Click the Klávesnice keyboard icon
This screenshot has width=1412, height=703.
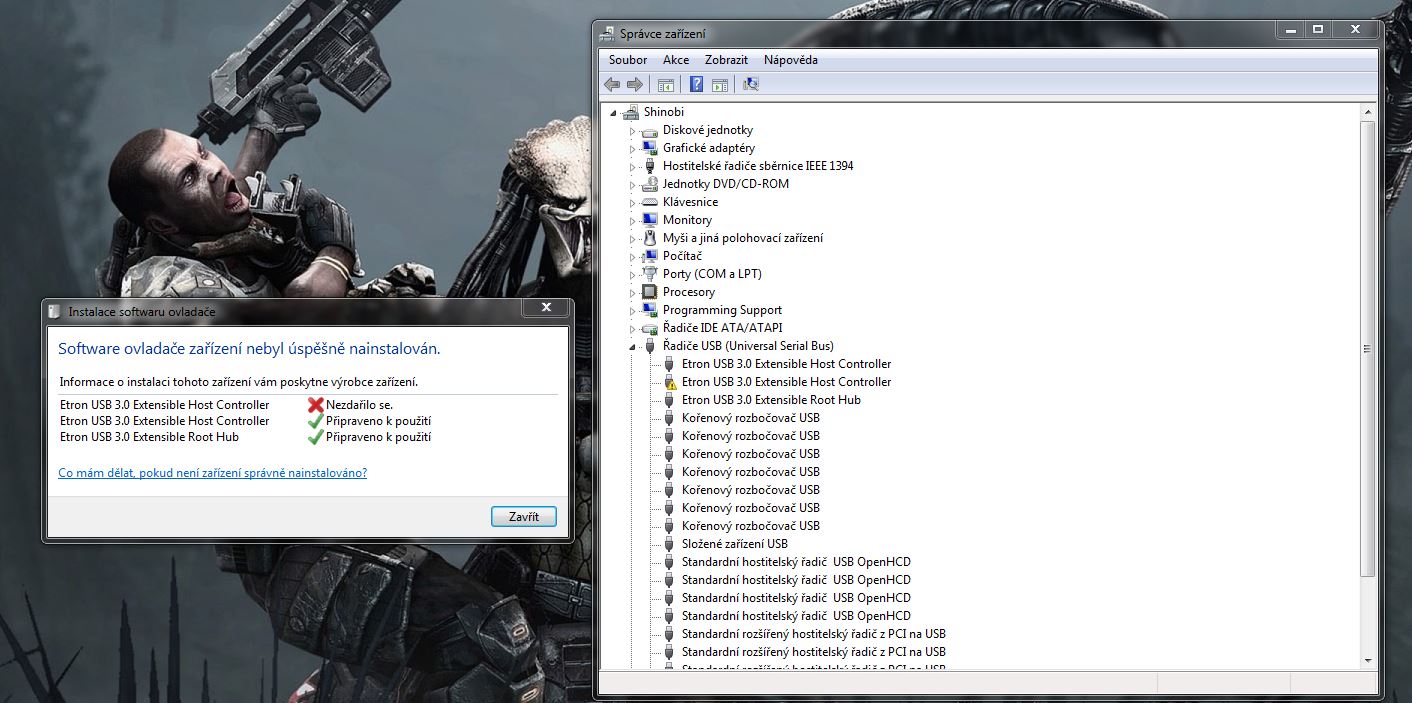649,202
